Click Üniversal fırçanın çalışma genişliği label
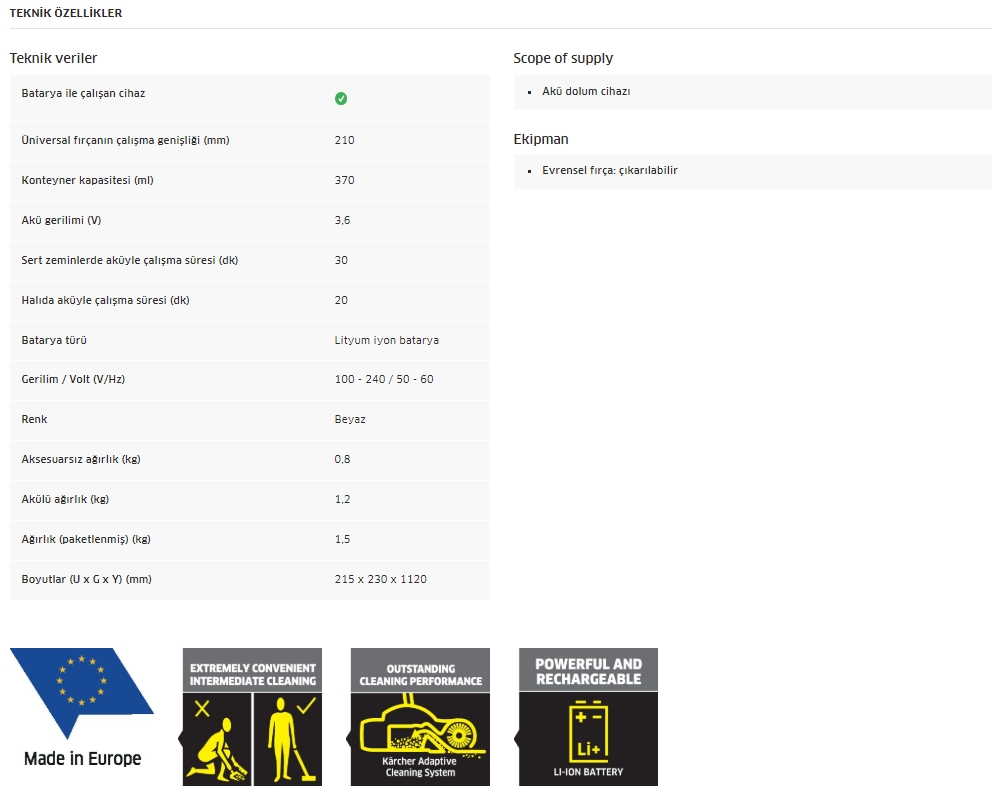 pyautogui.click(x=125, y=140)
